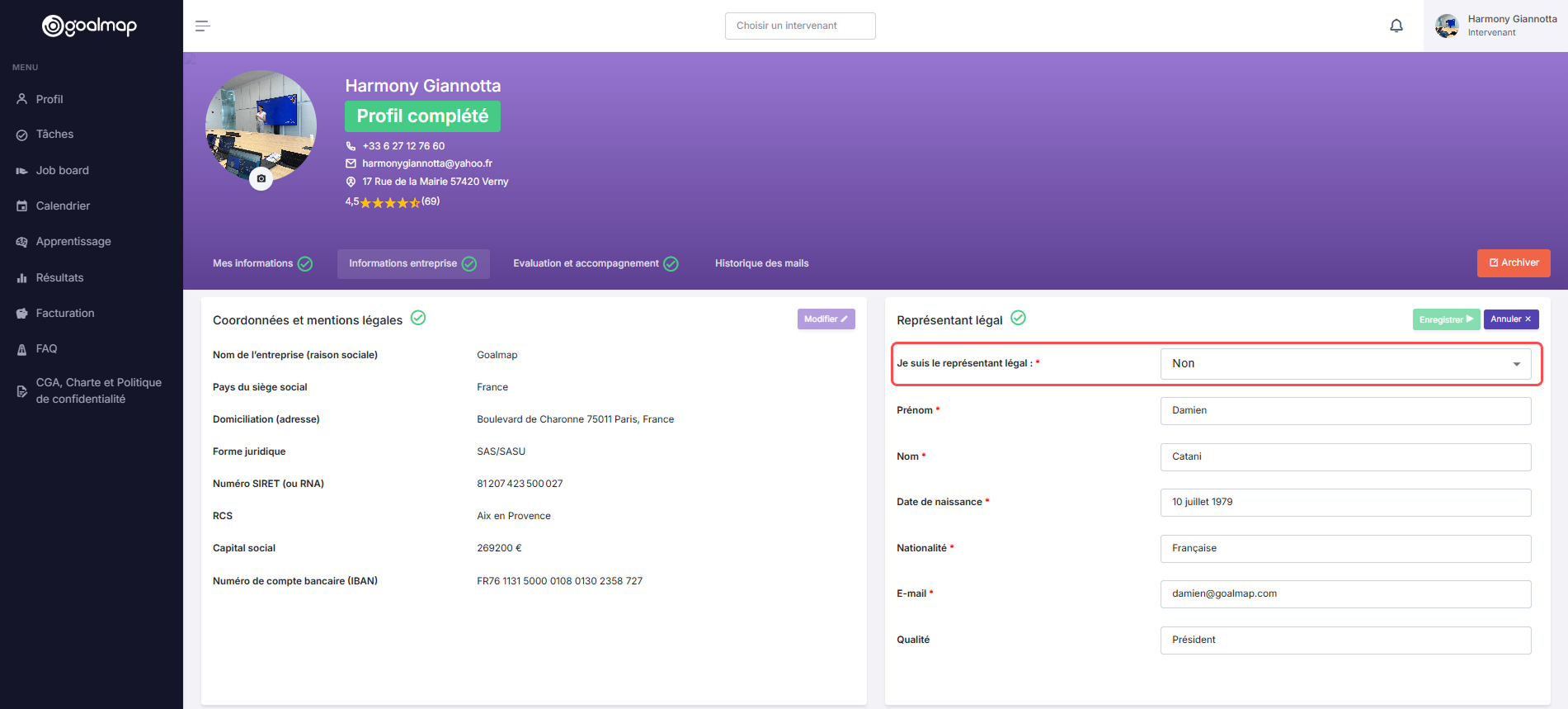The height and width of the screenshot is (709, 1568).
Task: Open the Mes informations tab
Action: click(x=262, y=264)
